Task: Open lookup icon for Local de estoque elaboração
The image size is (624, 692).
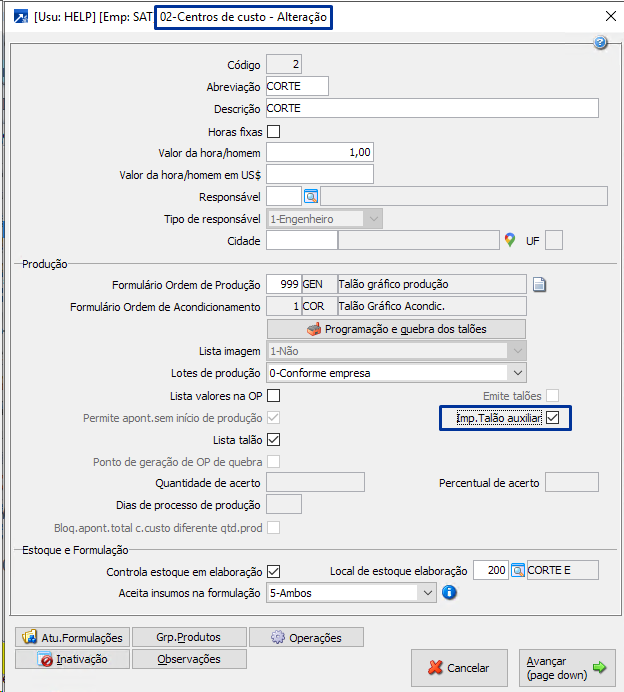Action: 518,570
